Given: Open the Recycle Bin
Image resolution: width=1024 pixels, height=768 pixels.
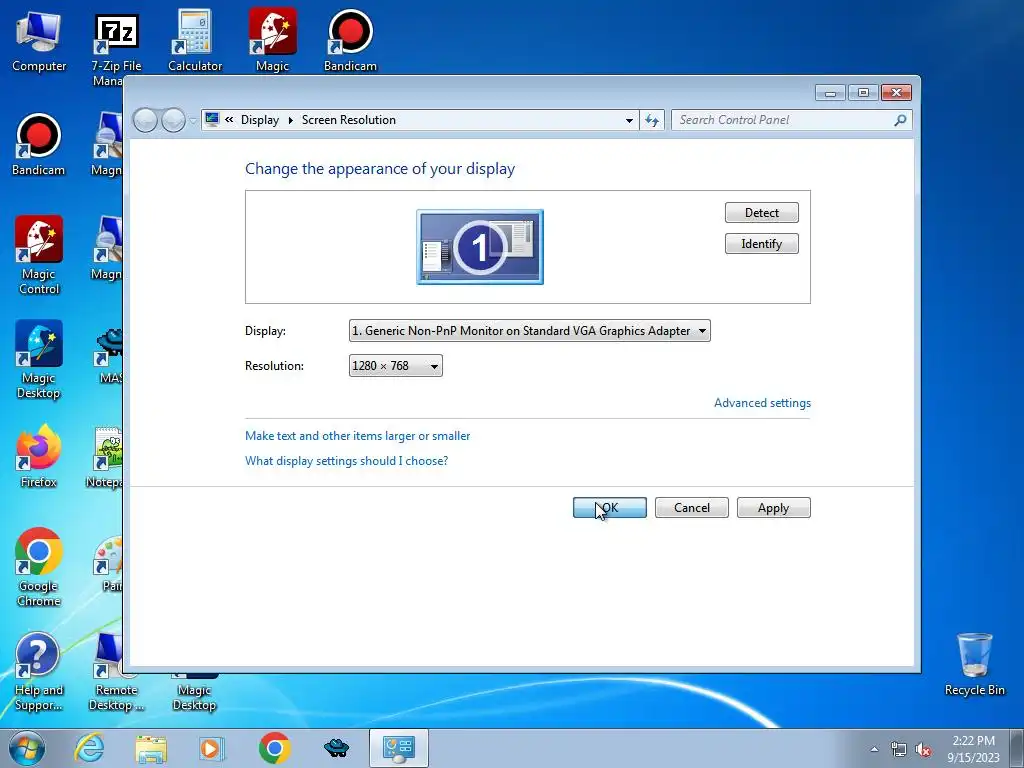Looking at the screenshot, I should click(974, 665).
